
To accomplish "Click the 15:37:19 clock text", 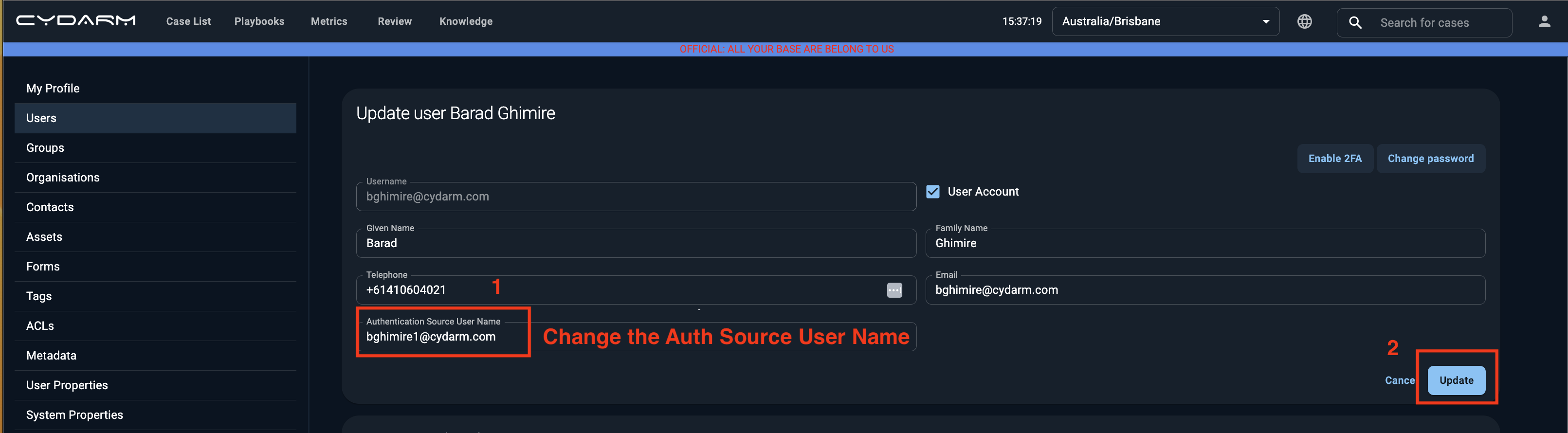I will point(1021,21).
